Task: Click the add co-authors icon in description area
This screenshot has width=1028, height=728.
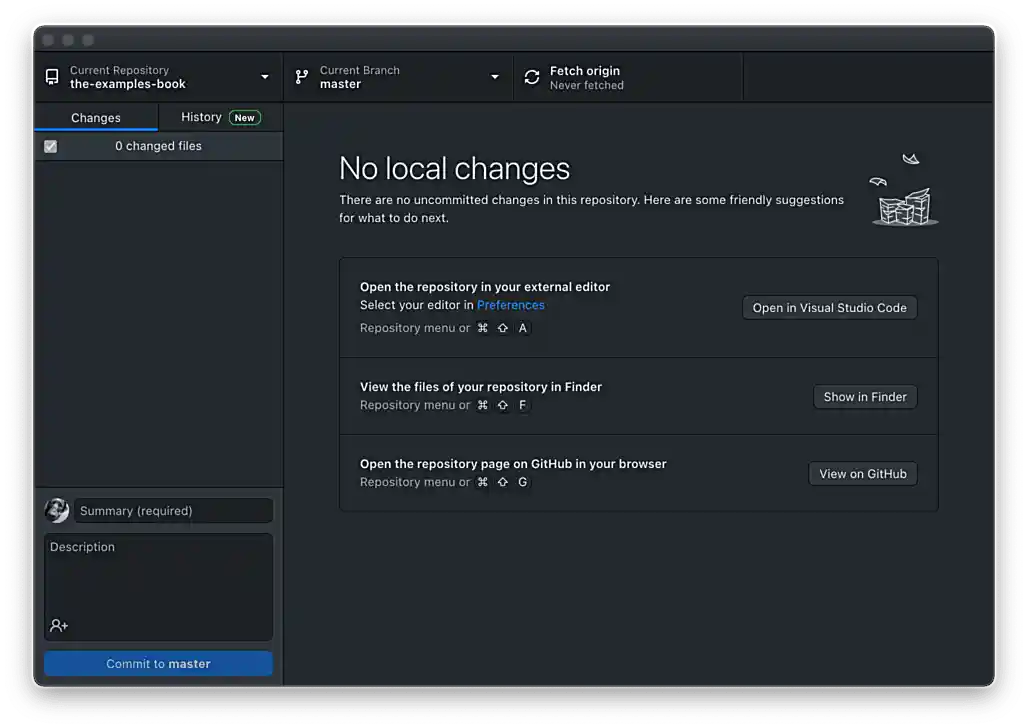Action: [x=58, y=626]
